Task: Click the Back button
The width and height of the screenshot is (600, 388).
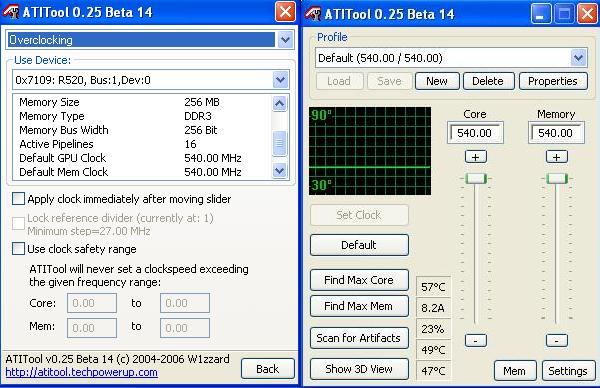Action: click(268, 369)
